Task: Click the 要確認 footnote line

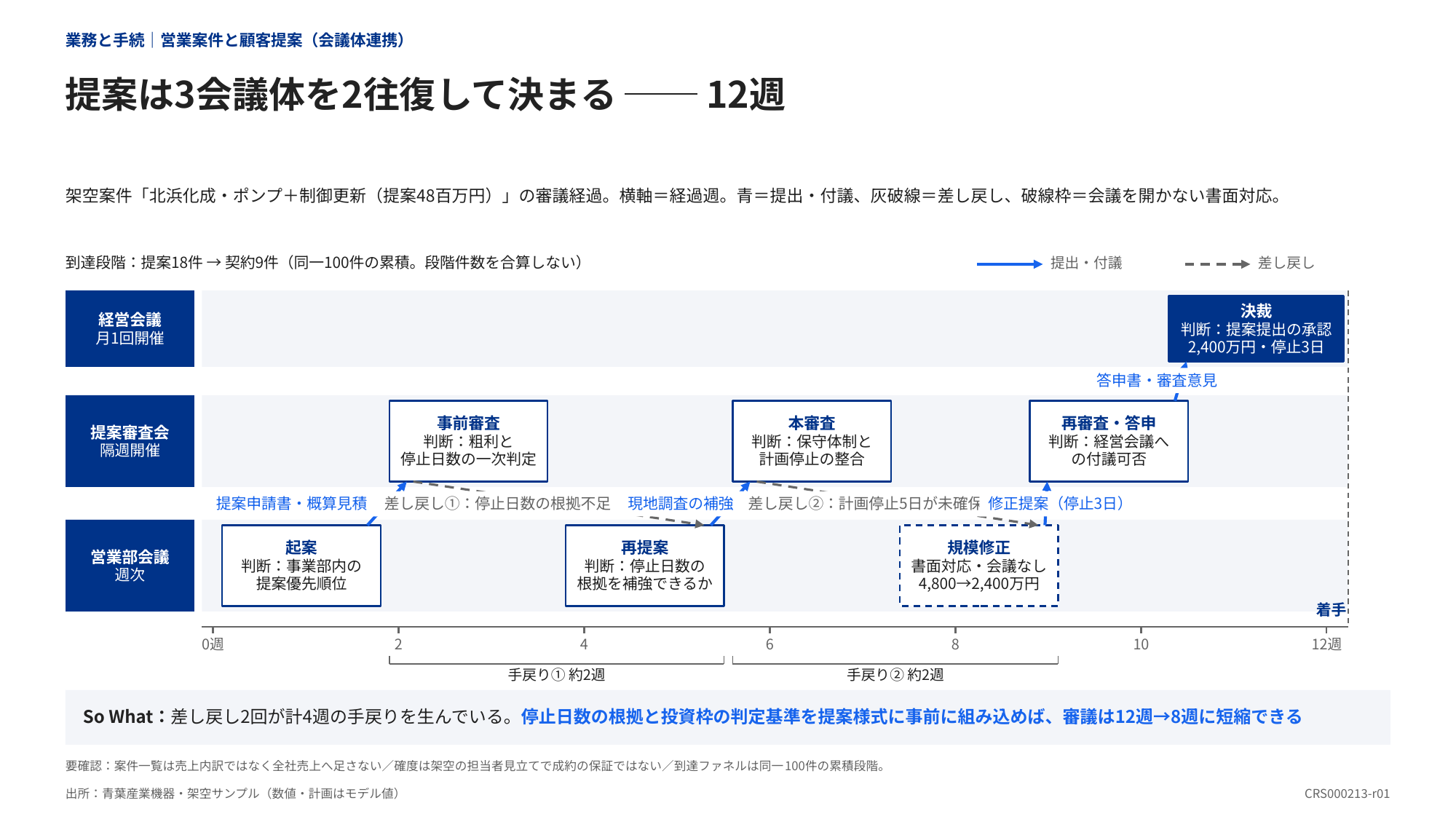Action: click(475, 766)
